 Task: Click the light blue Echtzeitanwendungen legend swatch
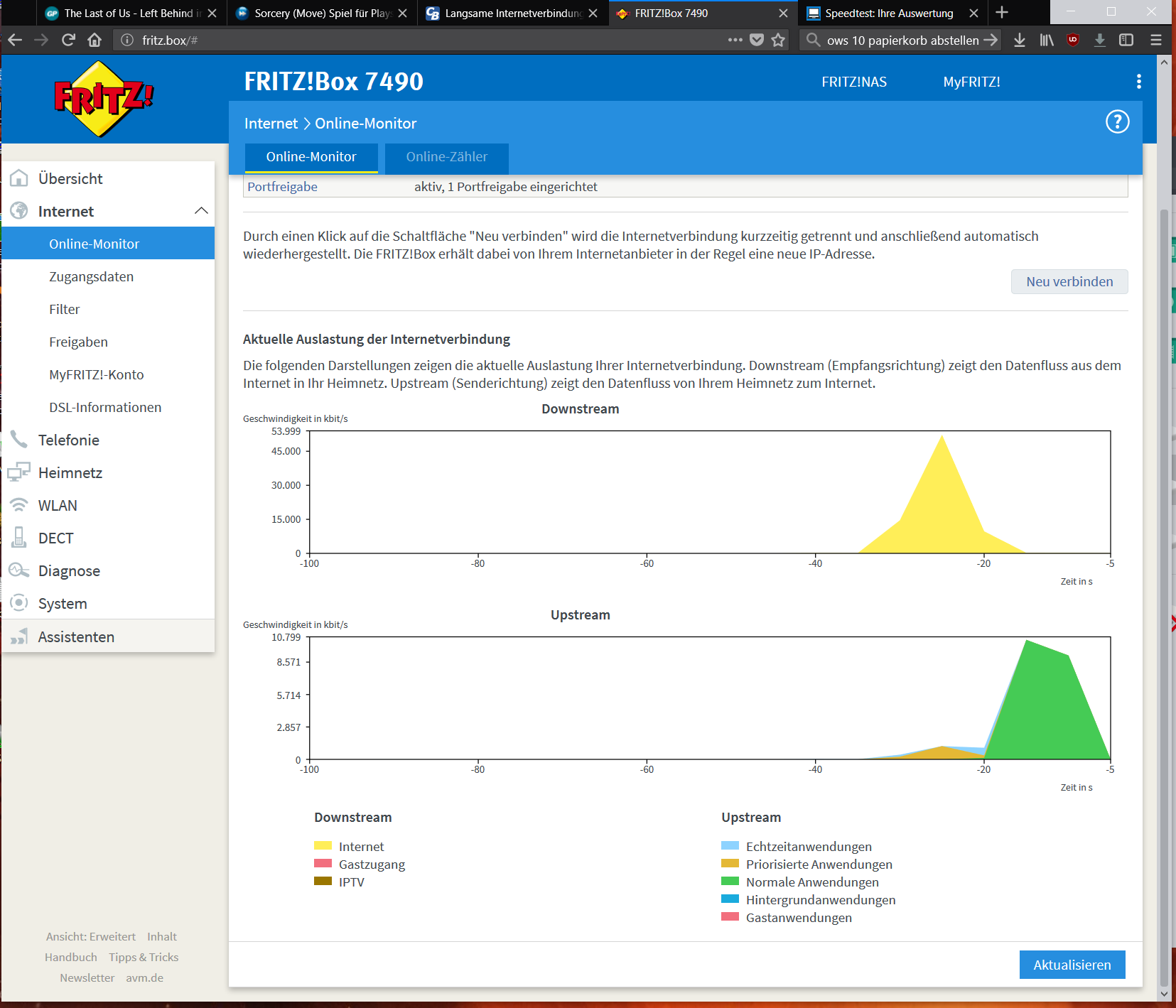(730, 845)
